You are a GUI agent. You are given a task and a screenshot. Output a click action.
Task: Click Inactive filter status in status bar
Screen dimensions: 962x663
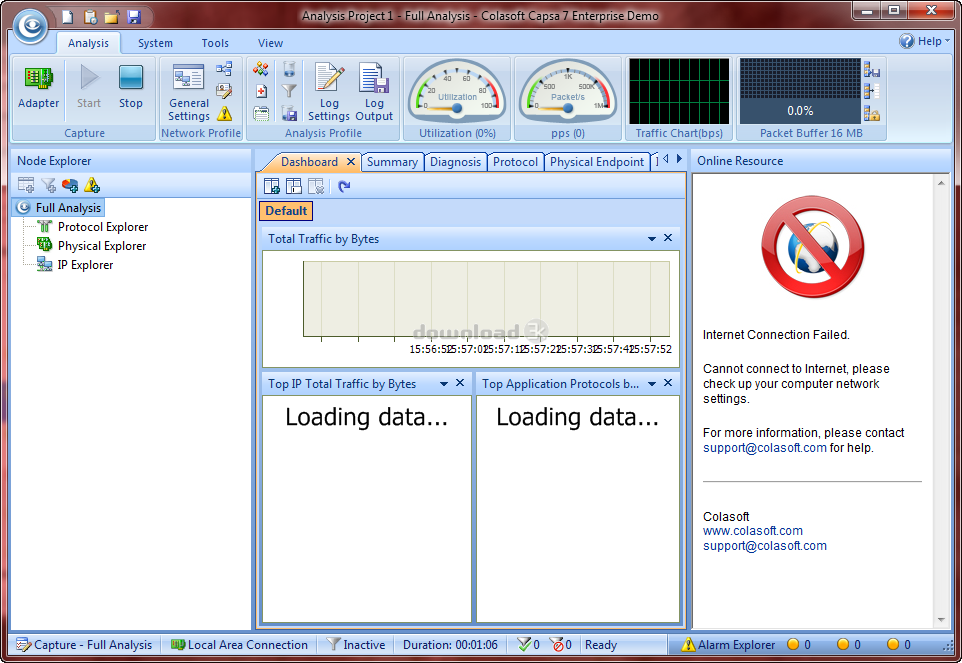coord(356,645)
